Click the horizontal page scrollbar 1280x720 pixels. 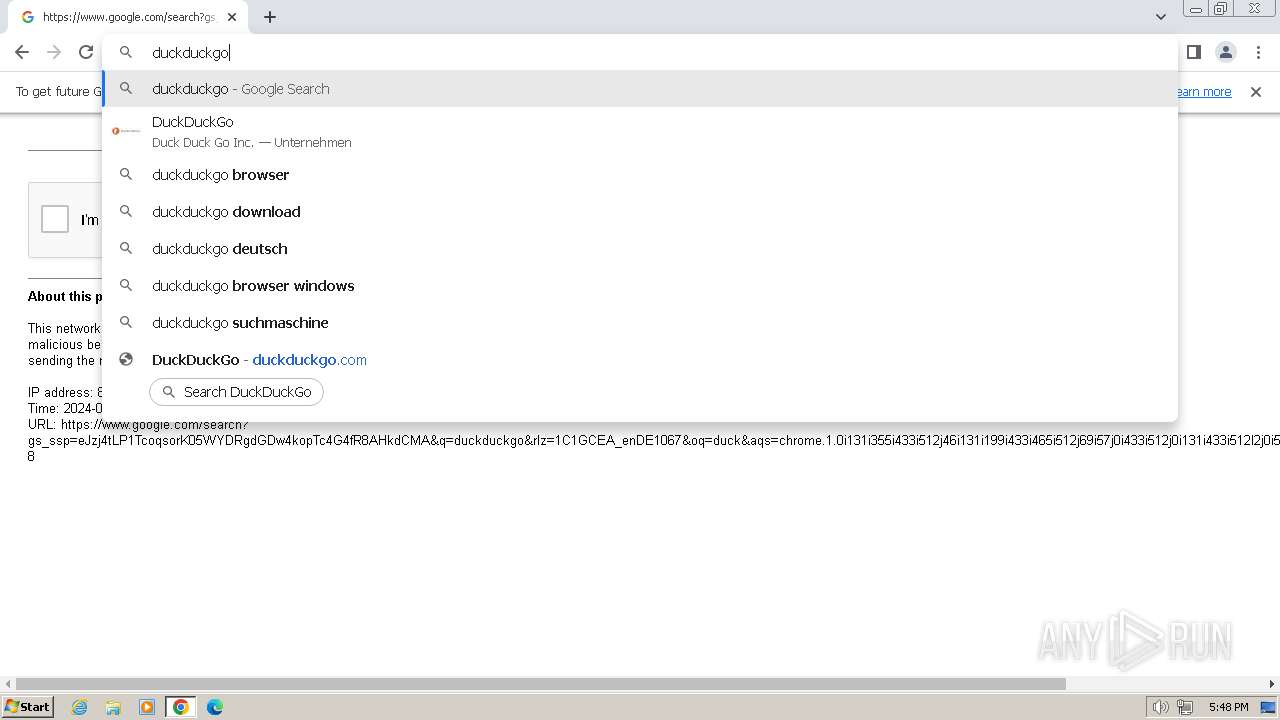540,684
